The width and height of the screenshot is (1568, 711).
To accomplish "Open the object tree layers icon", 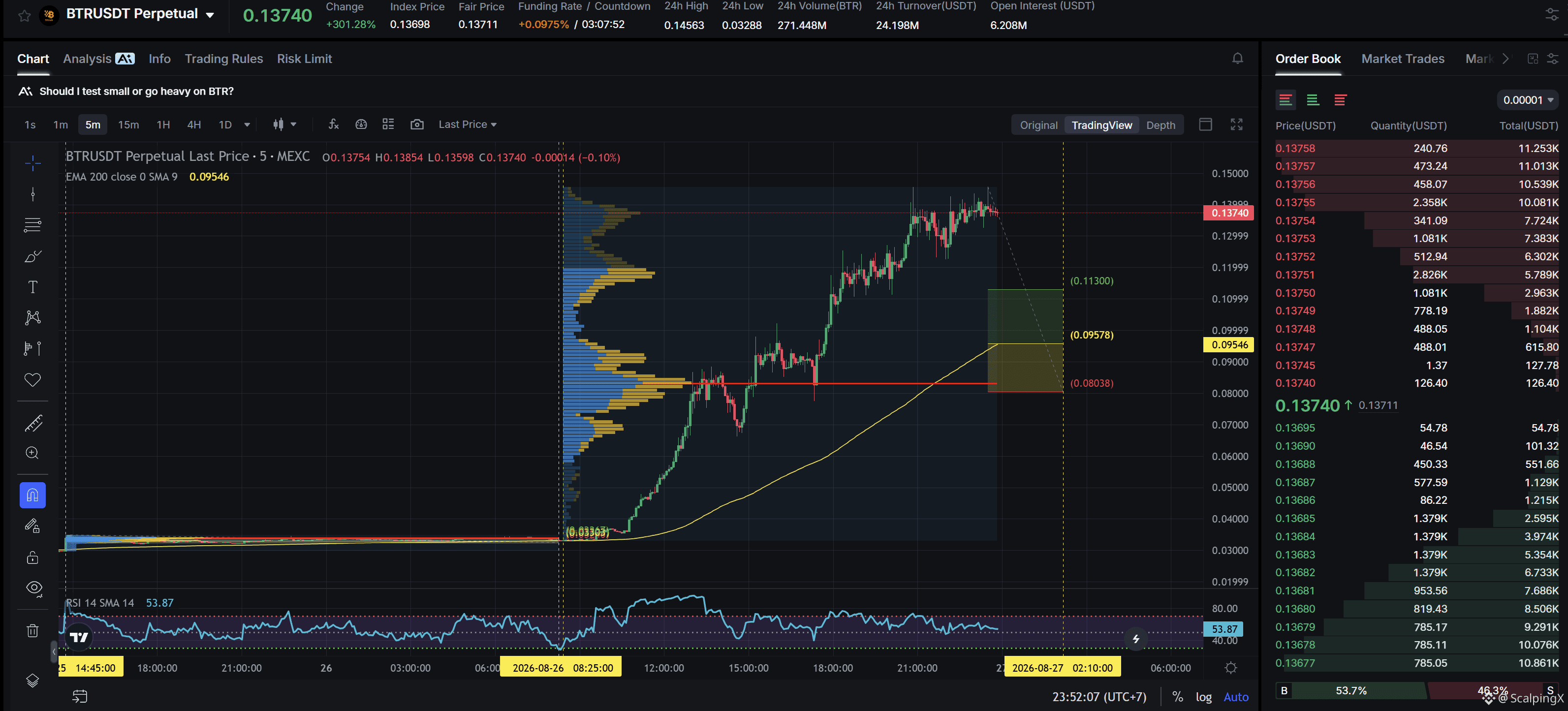I will tap(33, 680).
